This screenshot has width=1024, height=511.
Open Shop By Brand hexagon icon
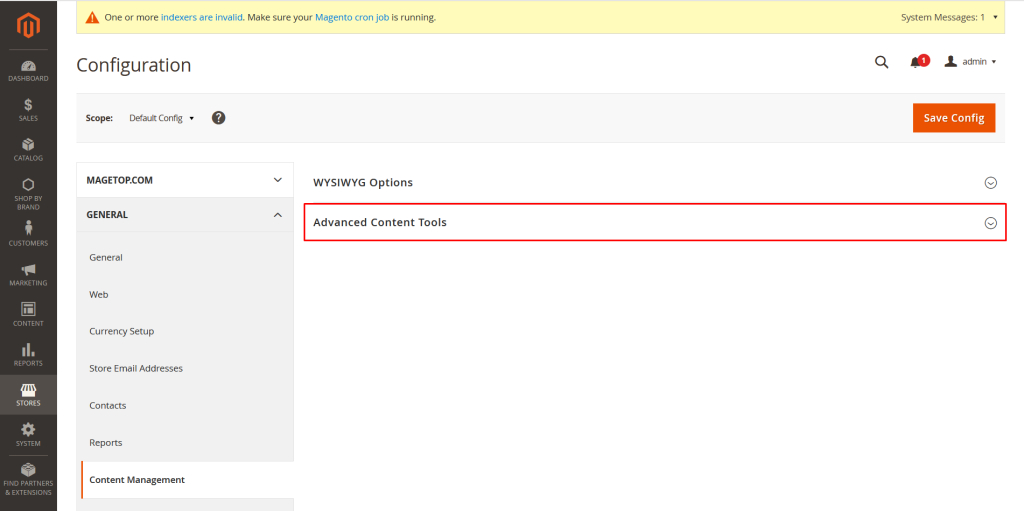[28, 185]
